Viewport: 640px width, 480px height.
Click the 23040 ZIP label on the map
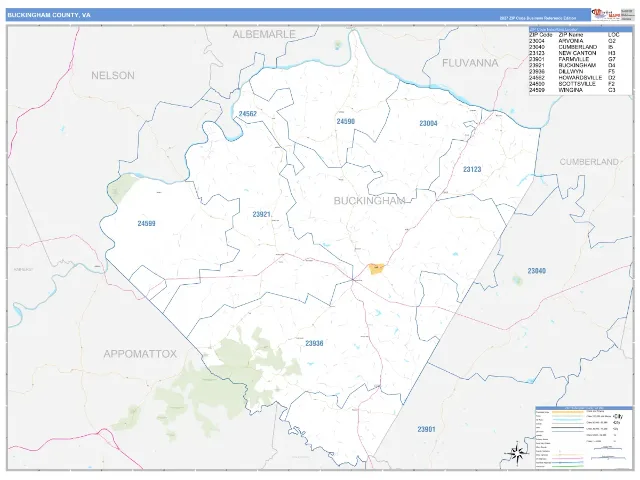tap(536, 271)
